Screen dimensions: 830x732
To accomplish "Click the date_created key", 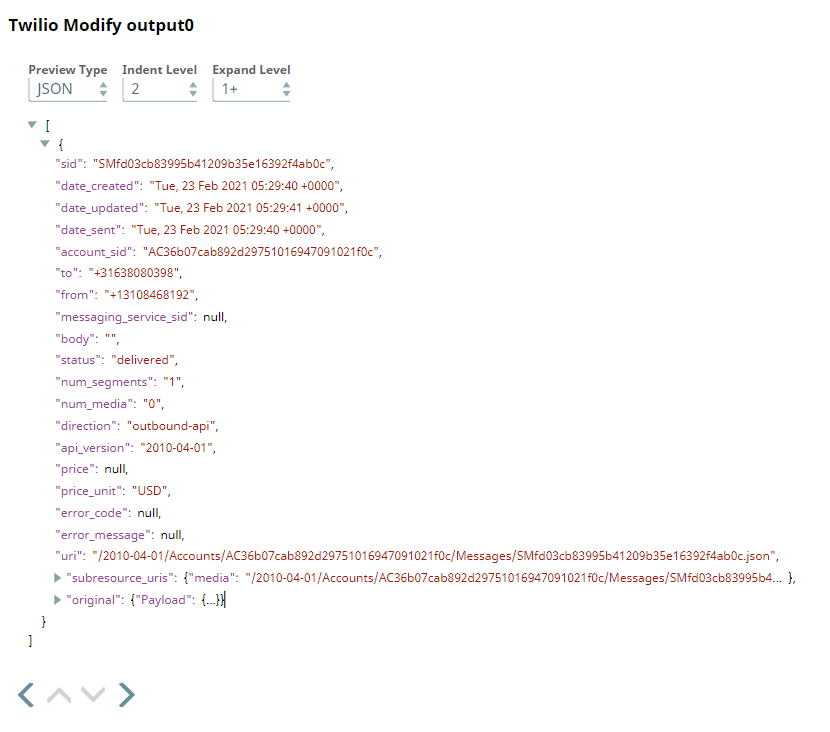I will point(98,186).
